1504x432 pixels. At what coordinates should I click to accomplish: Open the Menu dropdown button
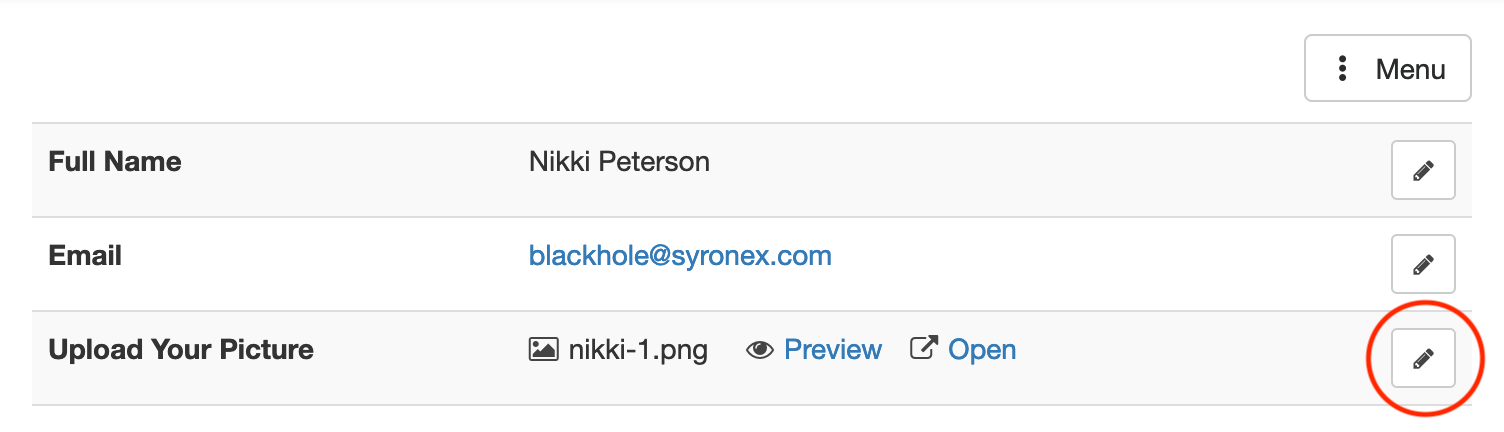[1387, 69]
